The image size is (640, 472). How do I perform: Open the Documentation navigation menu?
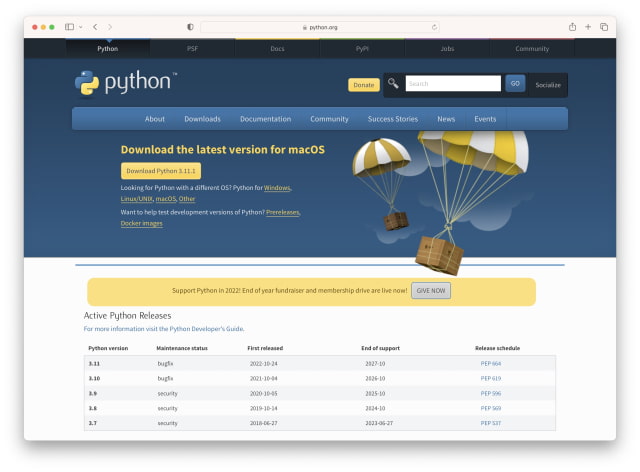265,119
